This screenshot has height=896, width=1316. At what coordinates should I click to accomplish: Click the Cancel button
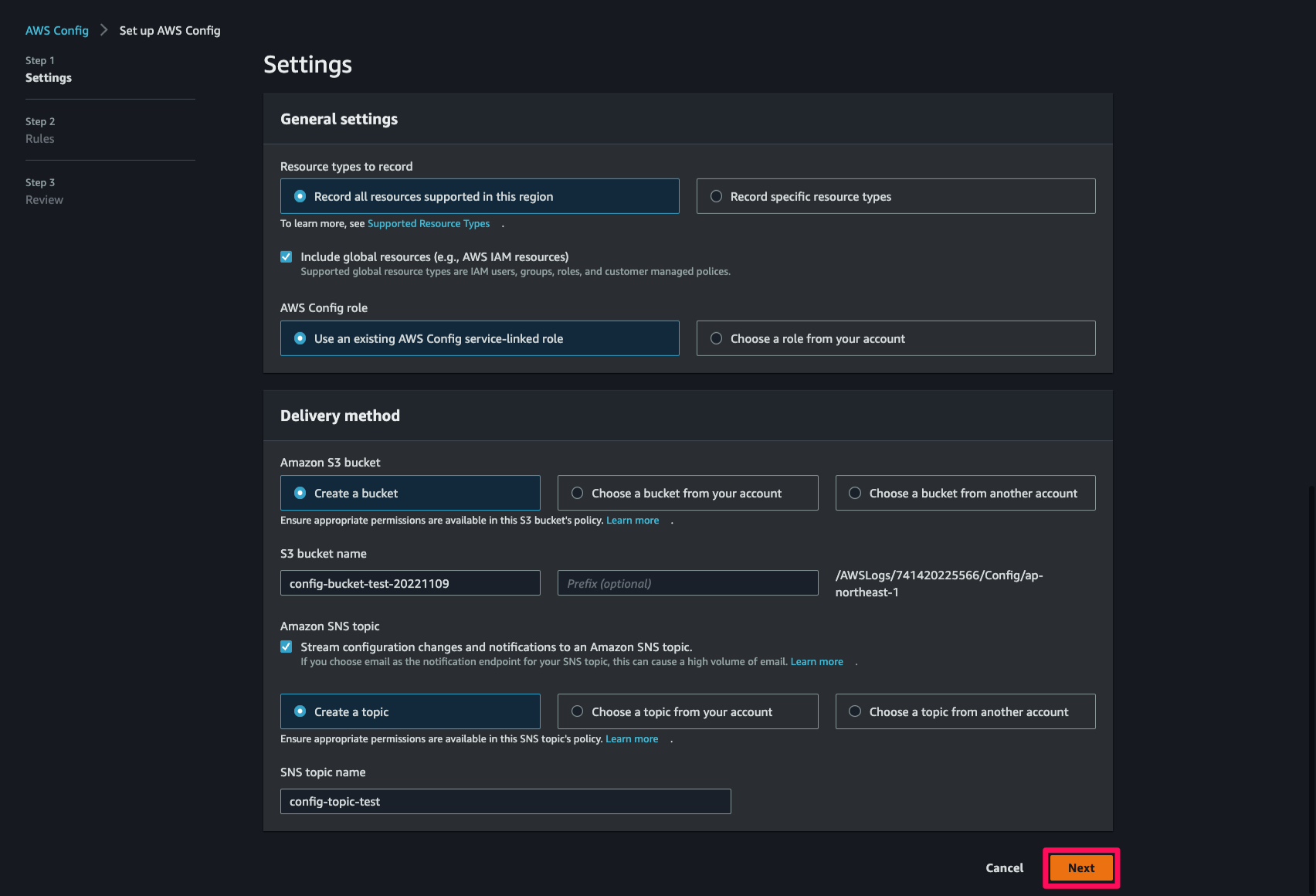[1004, 868]
